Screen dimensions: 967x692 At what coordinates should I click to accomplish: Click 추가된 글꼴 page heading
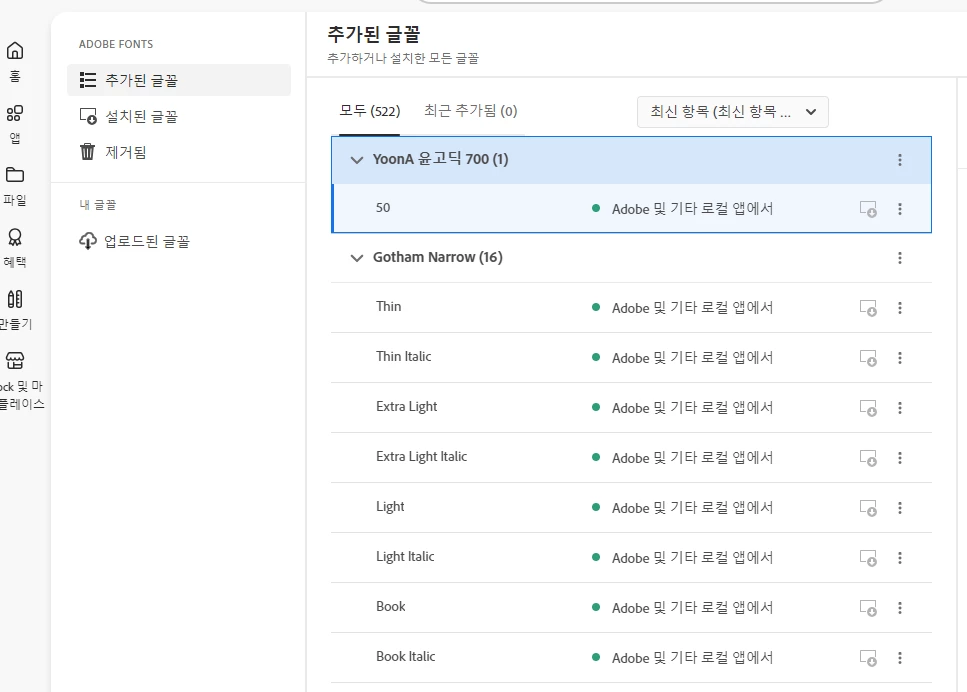pos(374,33)
